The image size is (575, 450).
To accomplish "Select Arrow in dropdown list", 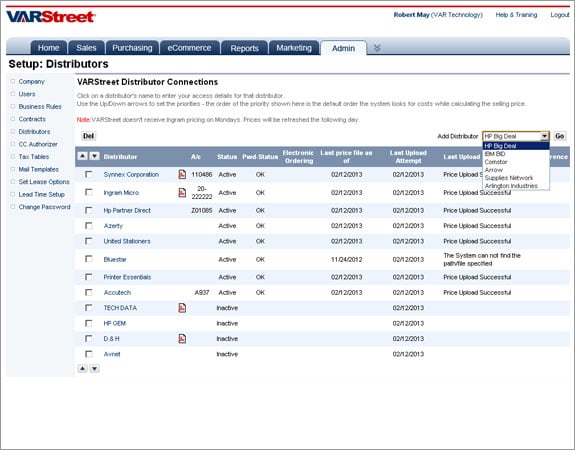I will [x=516, y=170].
